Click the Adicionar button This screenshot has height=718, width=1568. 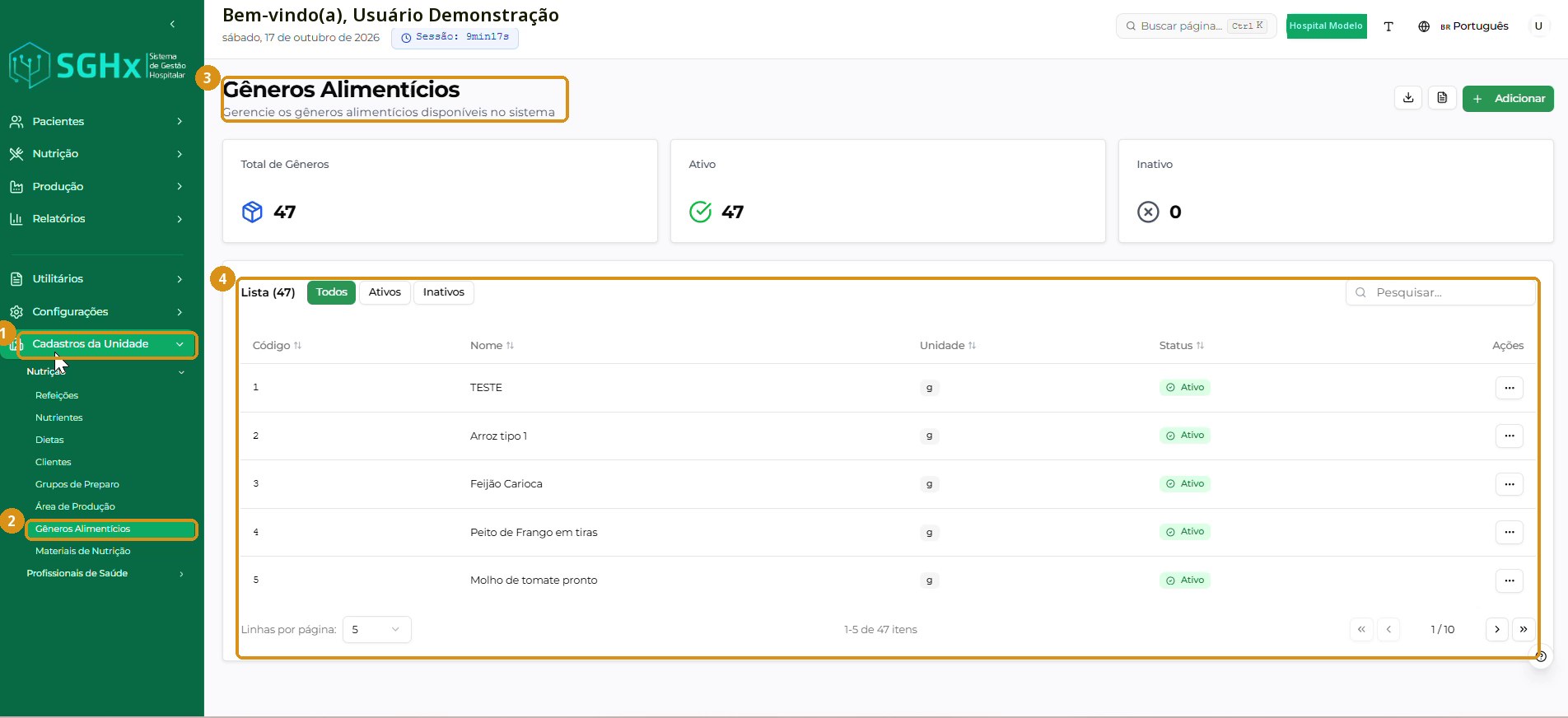[1508, 99]
